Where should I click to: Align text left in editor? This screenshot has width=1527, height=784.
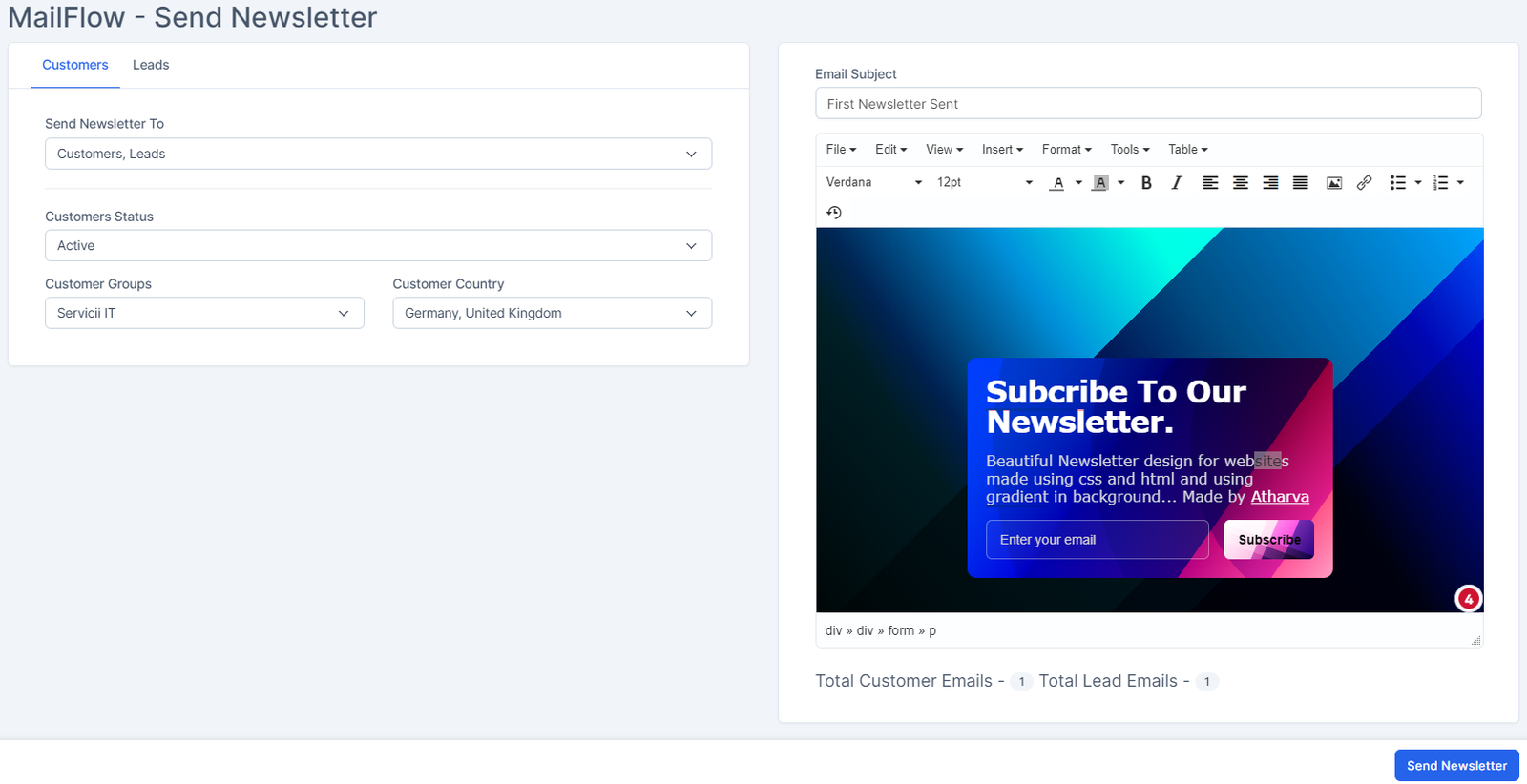pyautogui.click(x=1210, y=183)
